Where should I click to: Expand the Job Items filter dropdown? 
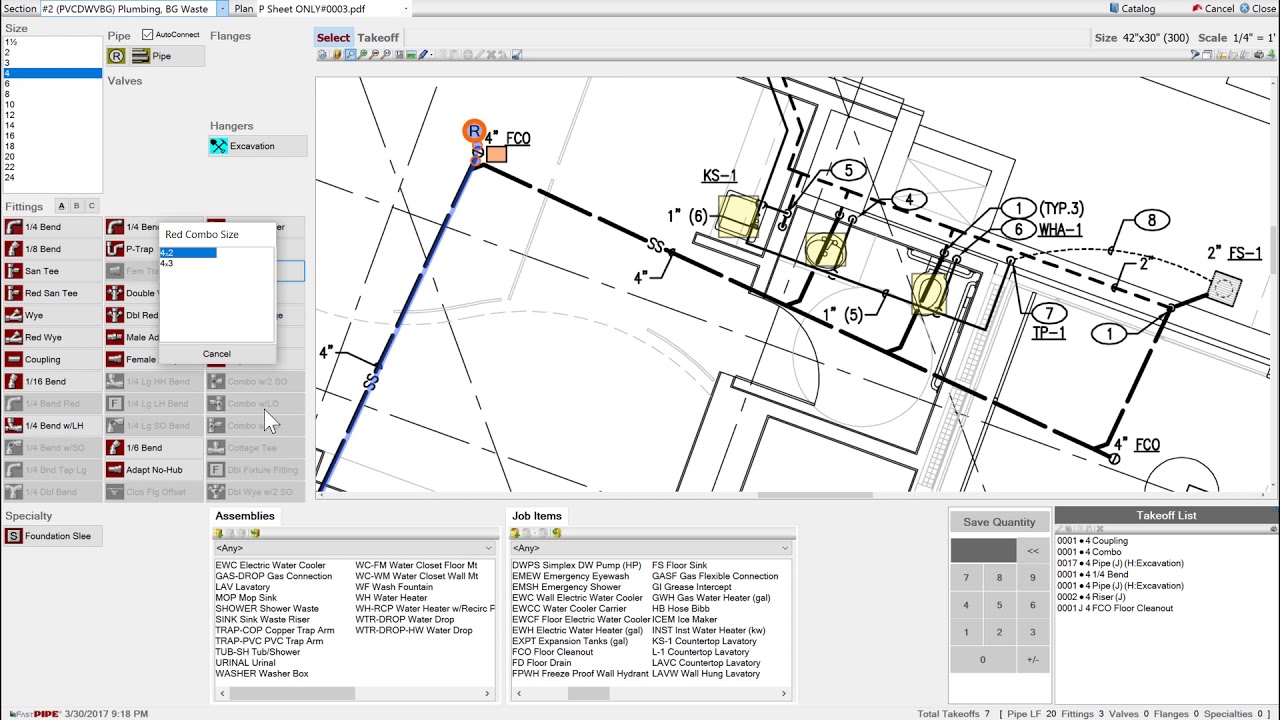785,548
